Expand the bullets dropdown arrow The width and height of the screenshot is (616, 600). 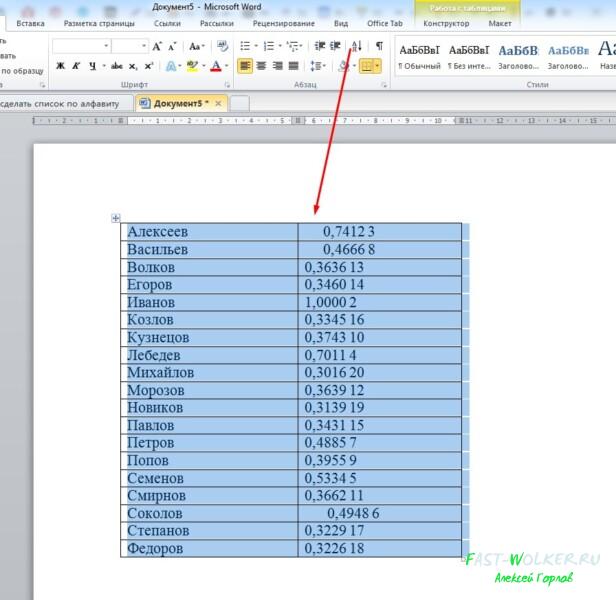click(256, 46)
